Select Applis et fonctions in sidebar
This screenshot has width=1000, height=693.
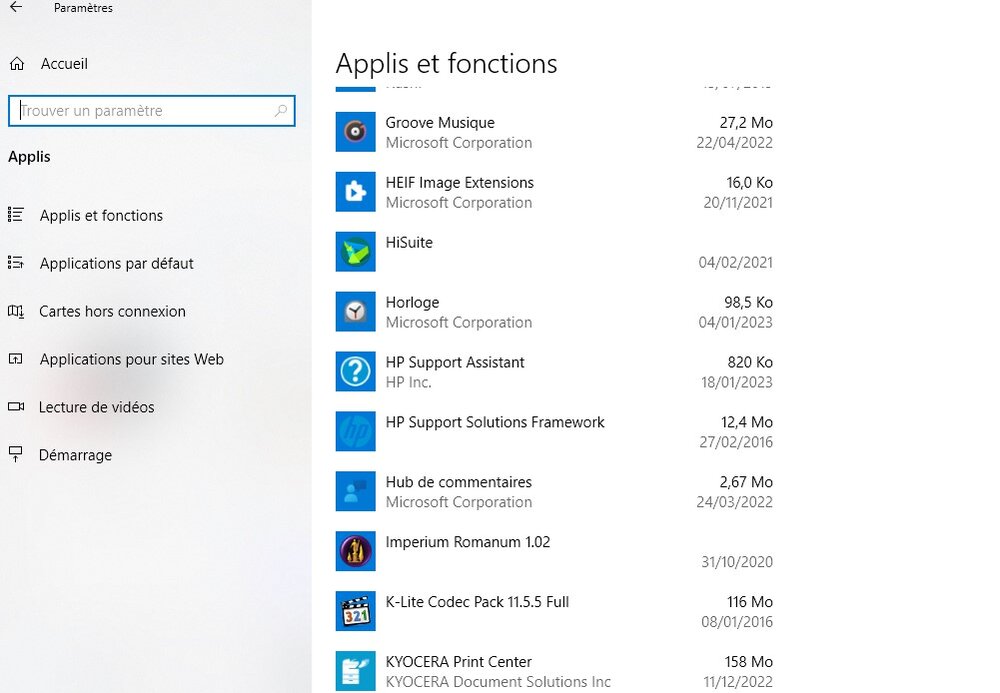(101, 215)
